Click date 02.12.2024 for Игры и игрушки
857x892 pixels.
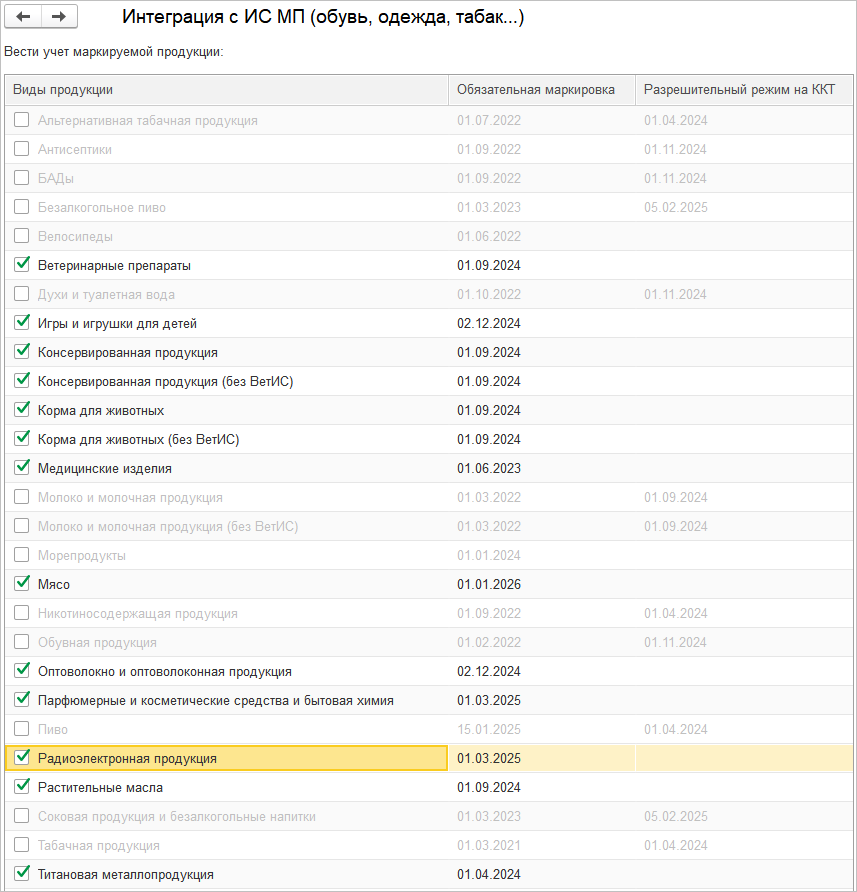click(489, 323)
